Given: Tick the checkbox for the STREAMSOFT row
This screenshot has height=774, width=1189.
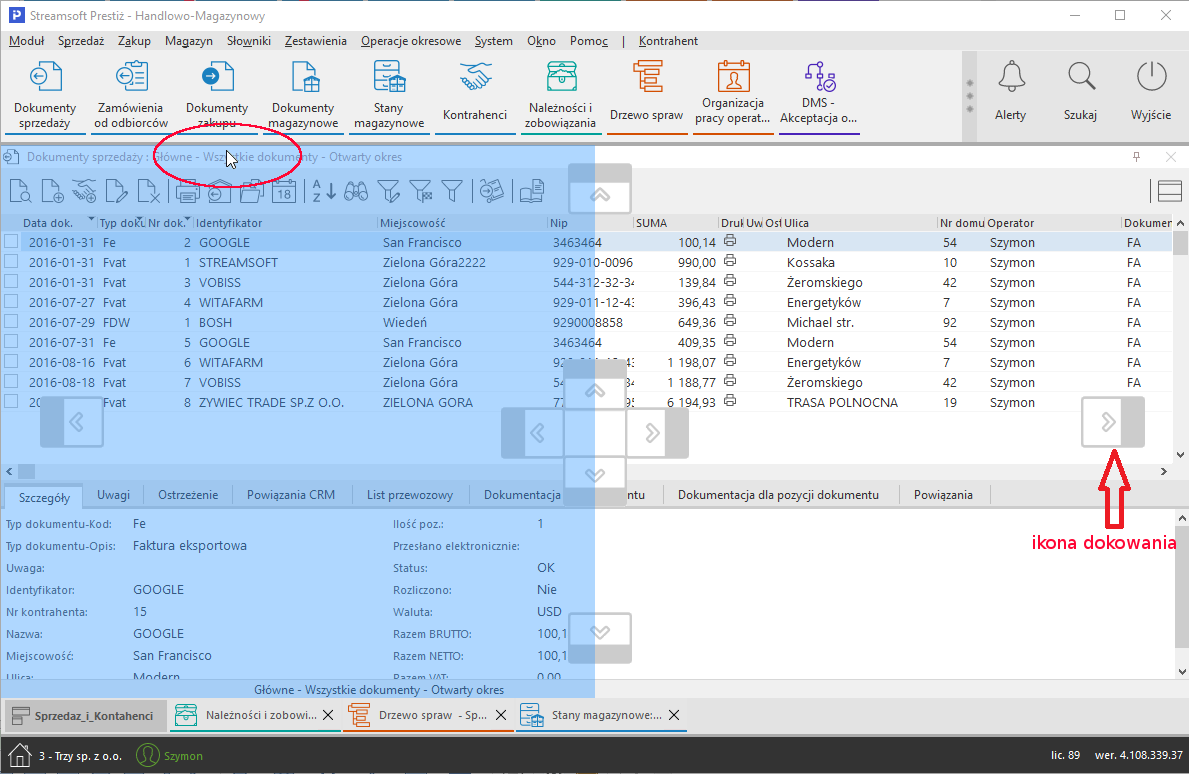Looking at the screenshot, I should point(11,262).
